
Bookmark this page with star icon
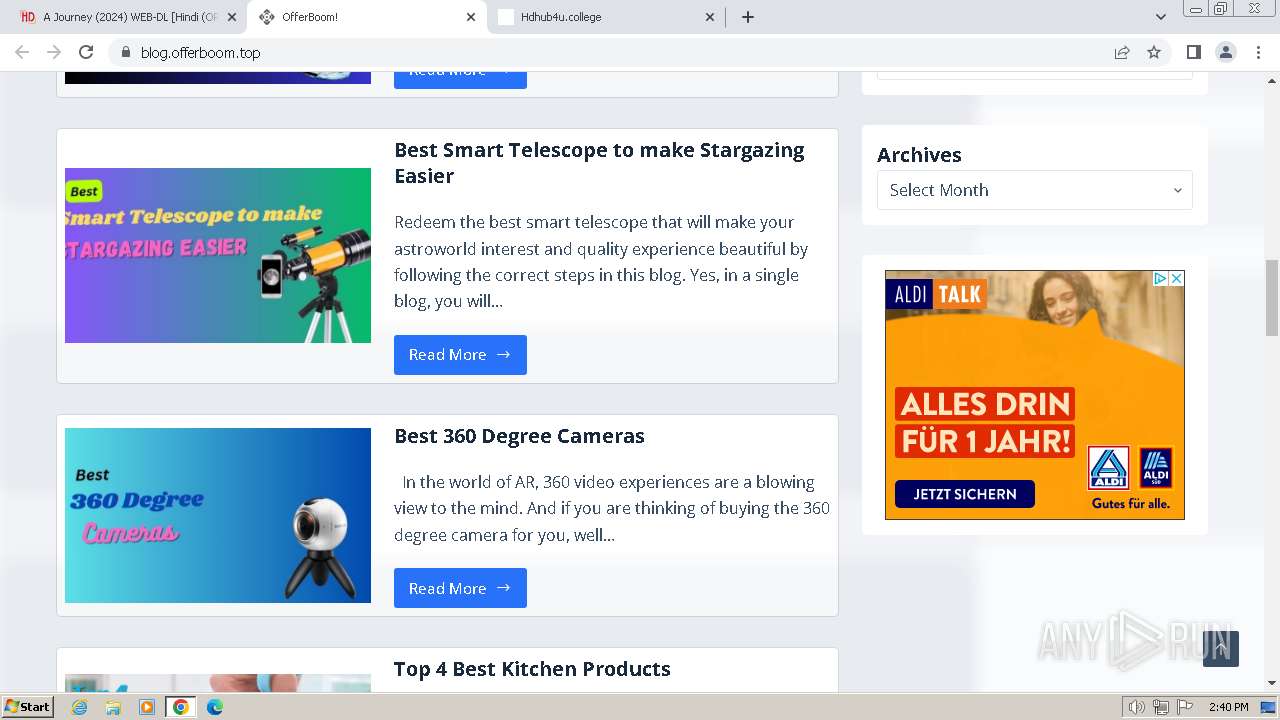[x=1154, y=52]
